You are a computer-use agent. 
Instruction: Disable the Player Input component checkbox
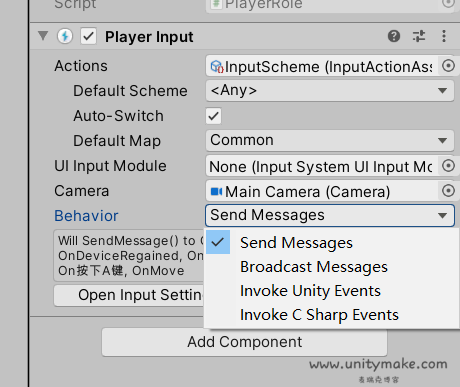pos(88,36)
